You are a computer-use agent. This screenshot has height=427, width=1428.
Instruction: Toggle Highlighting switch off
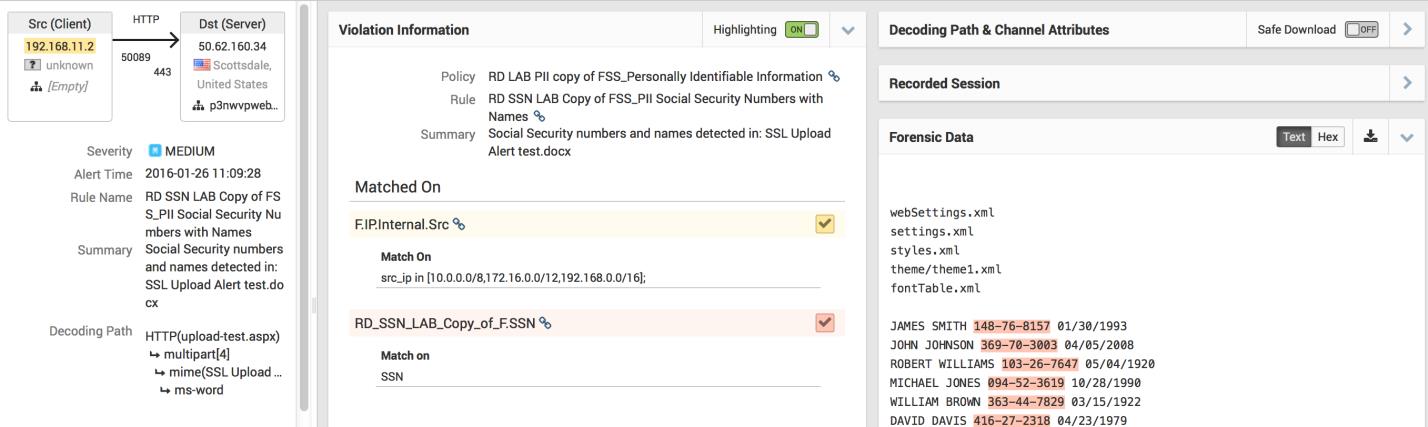click(802, 30)
